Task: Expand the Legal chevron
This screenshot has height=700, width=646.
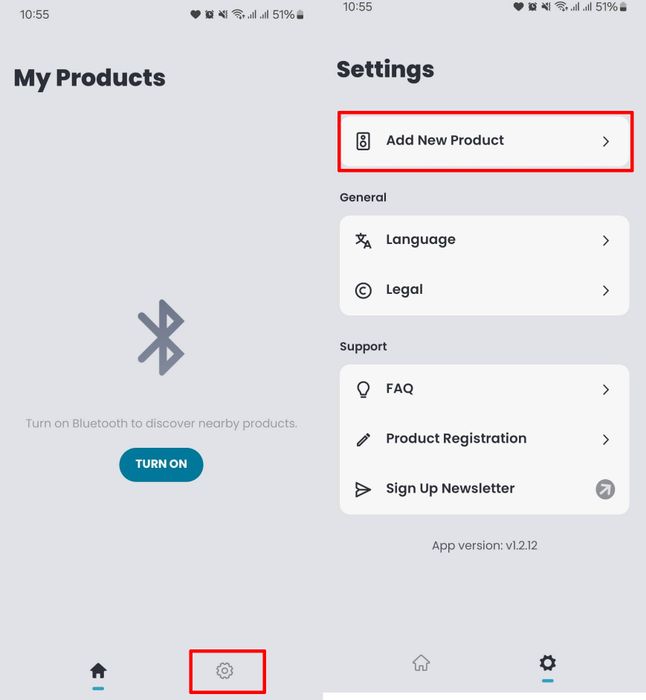Action: [x=605, y=291]
